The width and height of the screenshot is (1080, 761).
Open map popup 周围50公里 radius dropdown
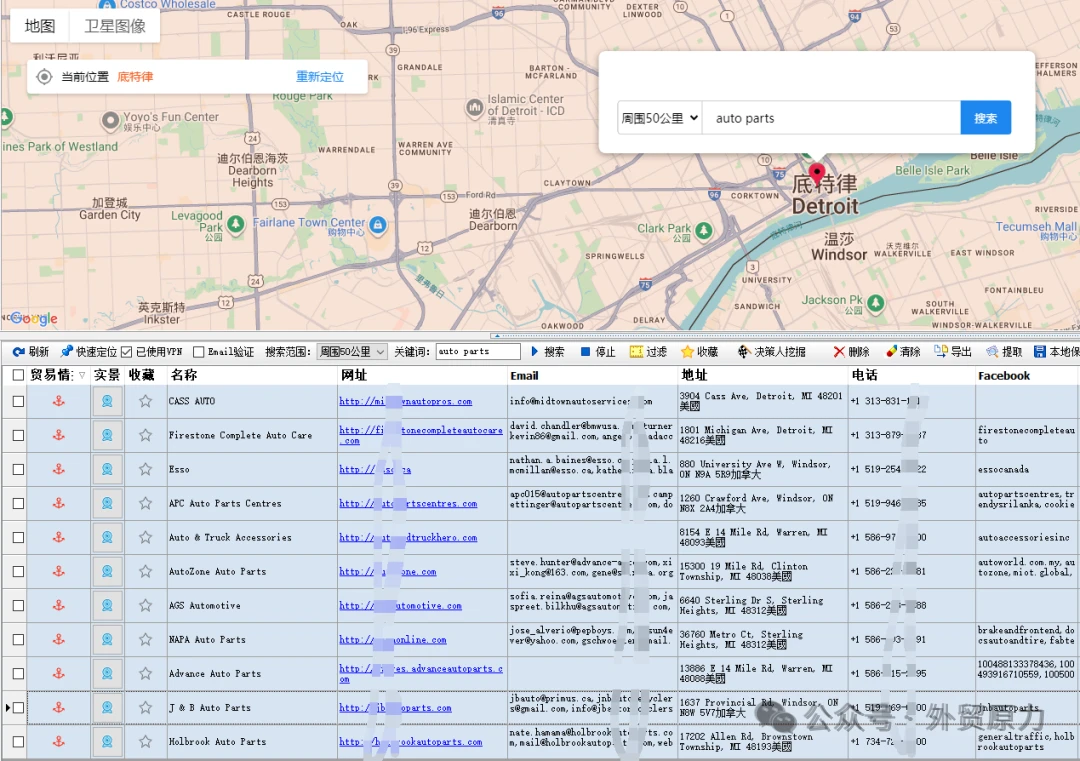(660, 118)
